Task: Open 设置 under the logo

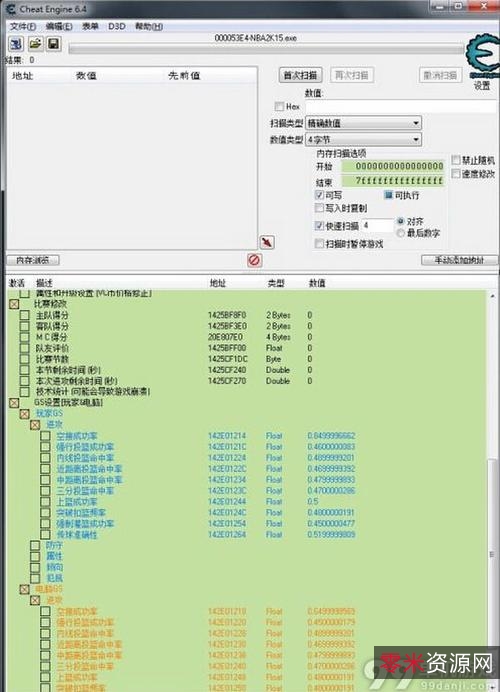Action: 482,86
